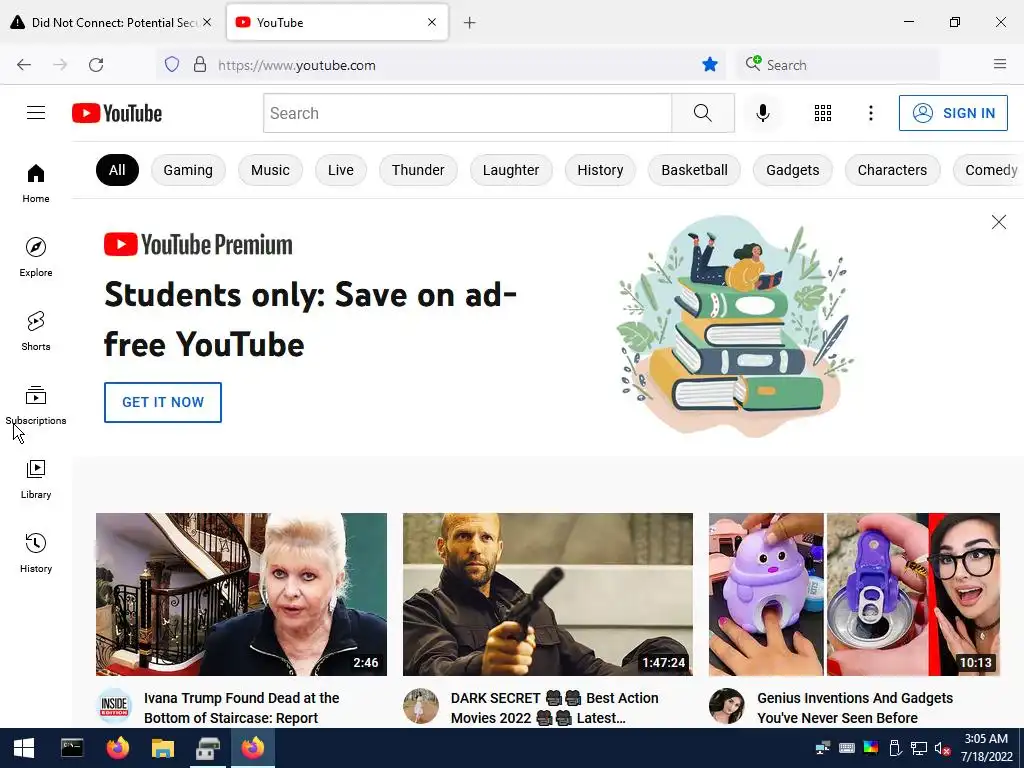The image size is (1024, 768).
Task: Select the Music filter chip
Action: tap(270, 170)
